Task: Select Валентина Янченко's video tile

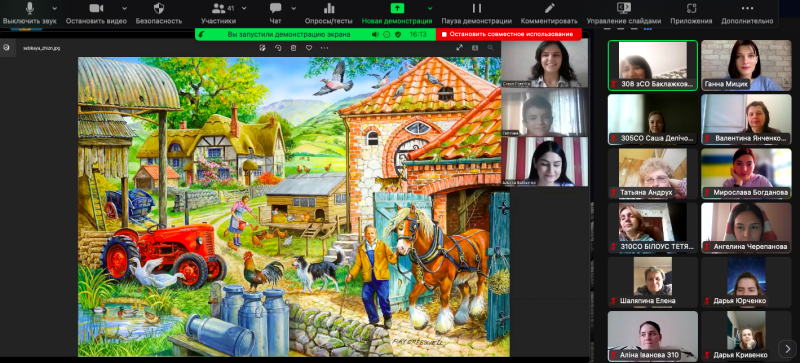Action: (746, 119)
